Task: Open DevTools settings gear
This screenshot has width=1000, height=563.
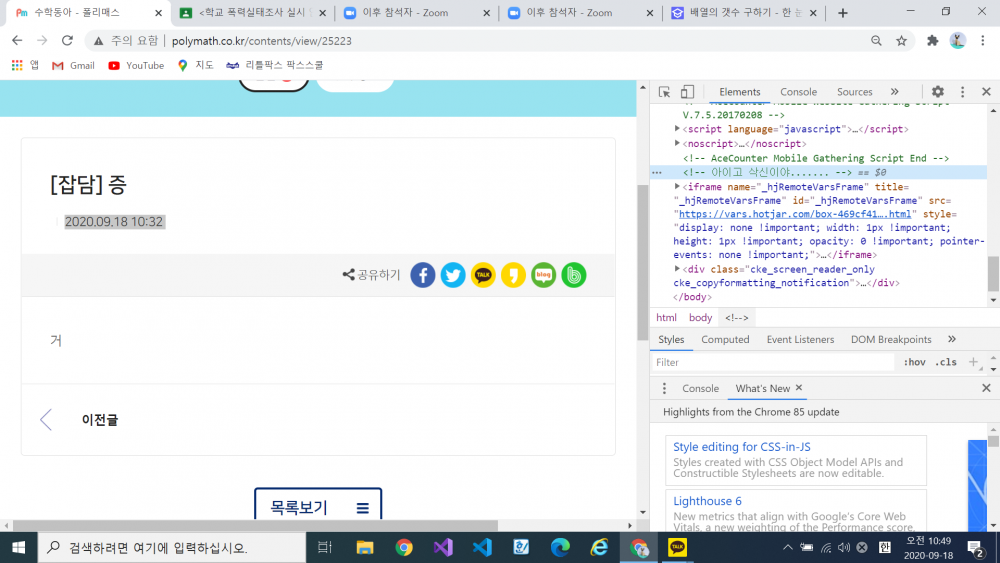Action: click(x=938, y=92)
